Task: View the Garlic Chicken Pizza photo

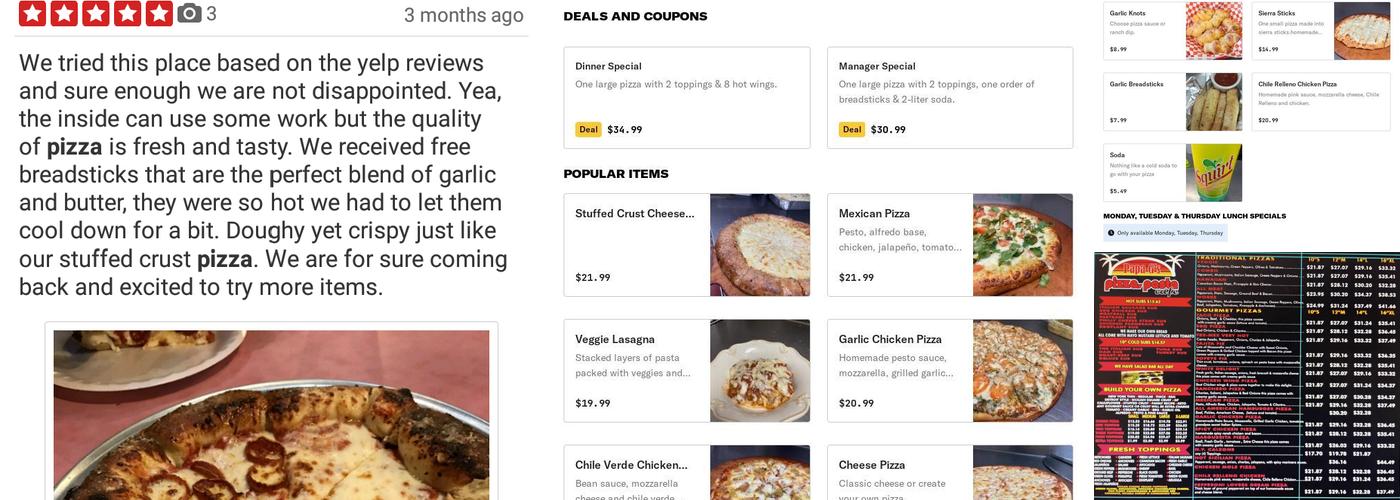Action: pos(1023,371)
